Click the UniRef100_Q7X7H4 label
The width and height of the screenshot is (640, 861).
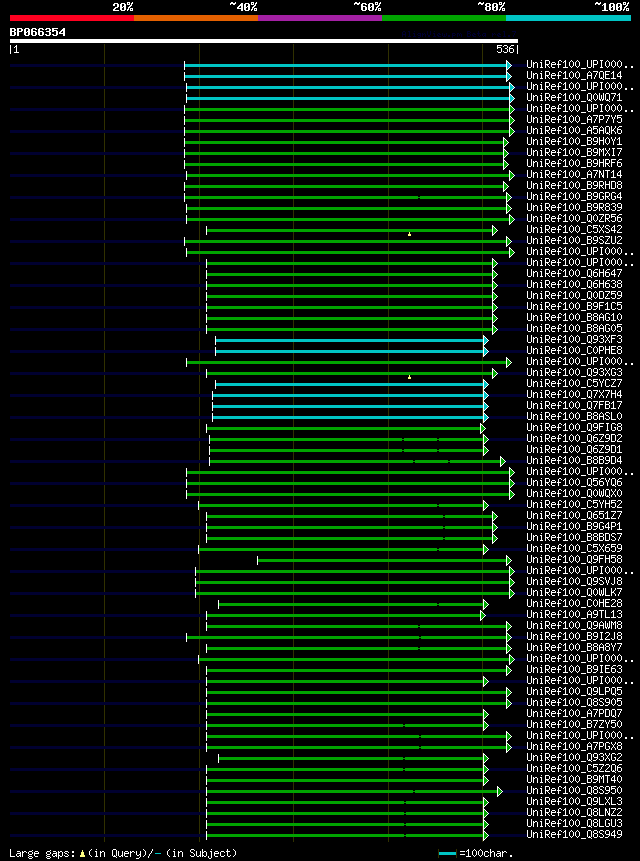[x=574, y=394]
